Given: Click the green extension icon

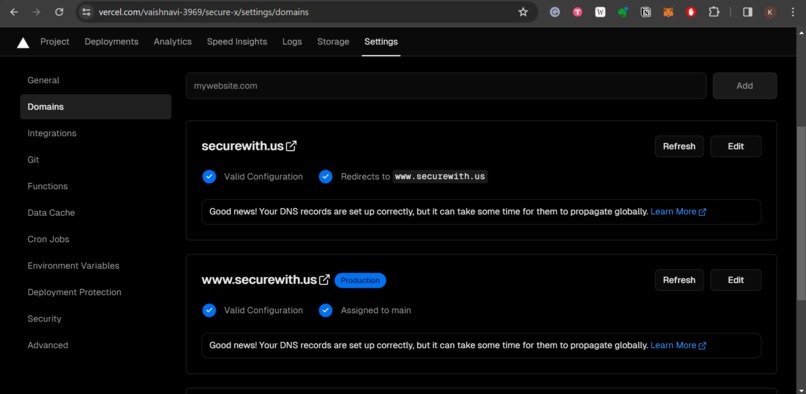Looking at the screenshot, I should pyautogui.click(x=622, y=12).
